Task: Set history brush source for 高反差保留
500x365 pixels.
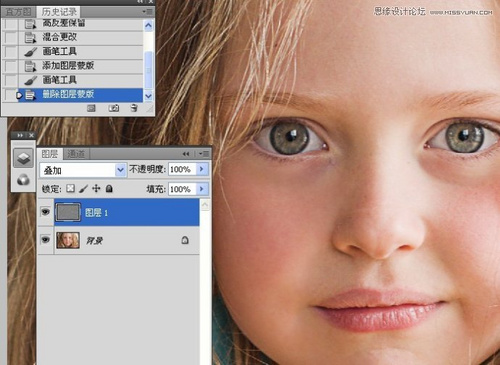Action: (x=11, y=24)
